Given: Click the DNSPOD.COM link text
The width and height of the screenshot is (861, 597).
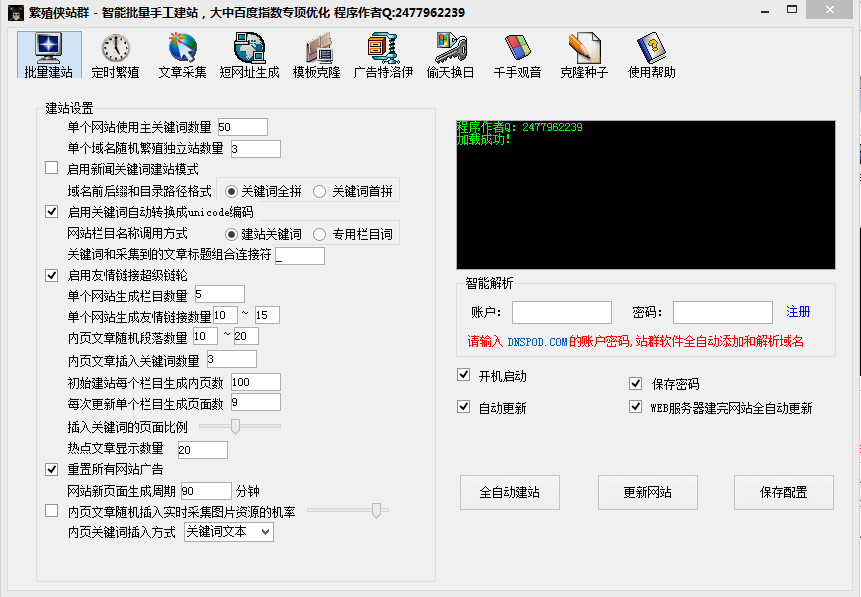Looking at the screenshot, I should [x=537, y=342].
